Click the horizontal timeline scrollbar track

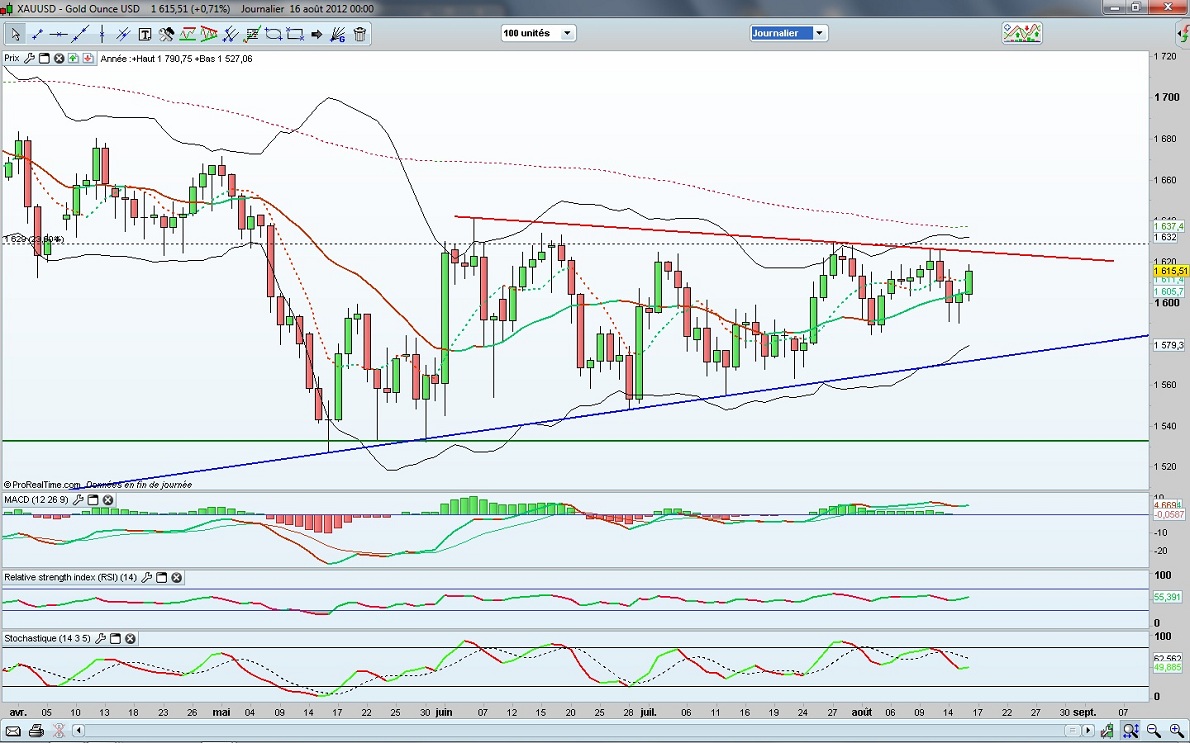[600, 731]
